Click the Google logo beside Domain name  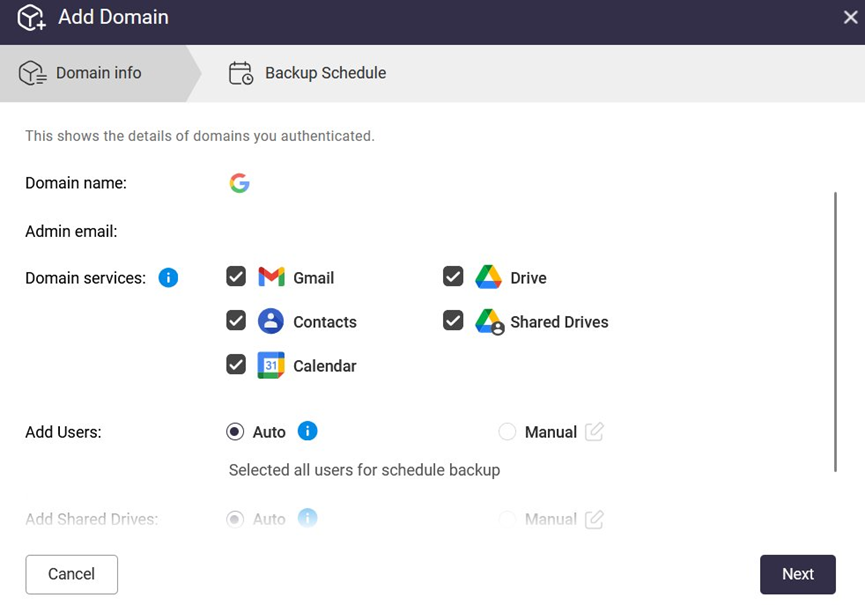point(239,183)
